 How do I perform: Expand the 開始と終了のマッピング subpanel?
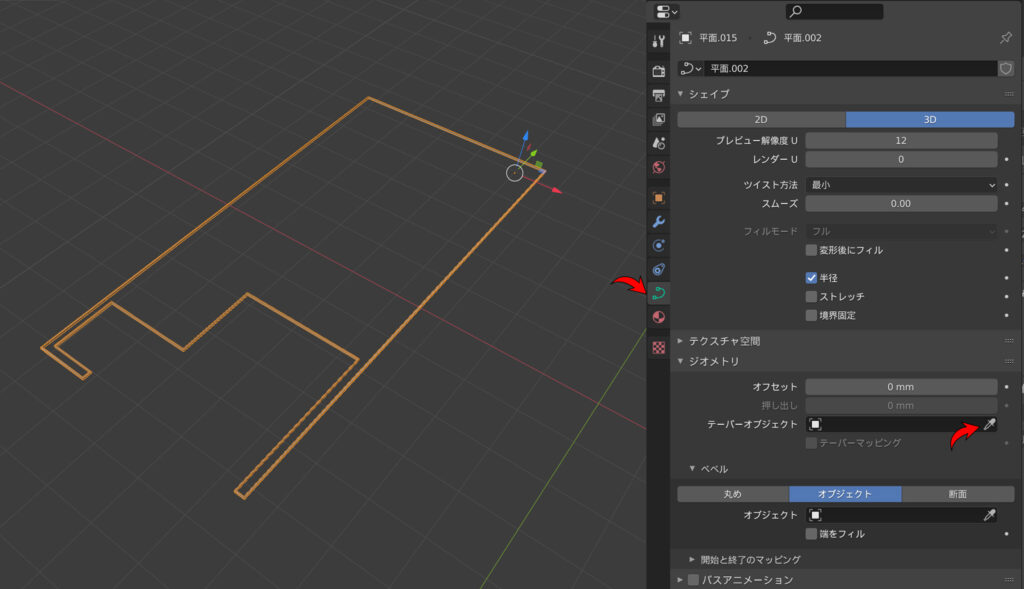click(692, 560)
